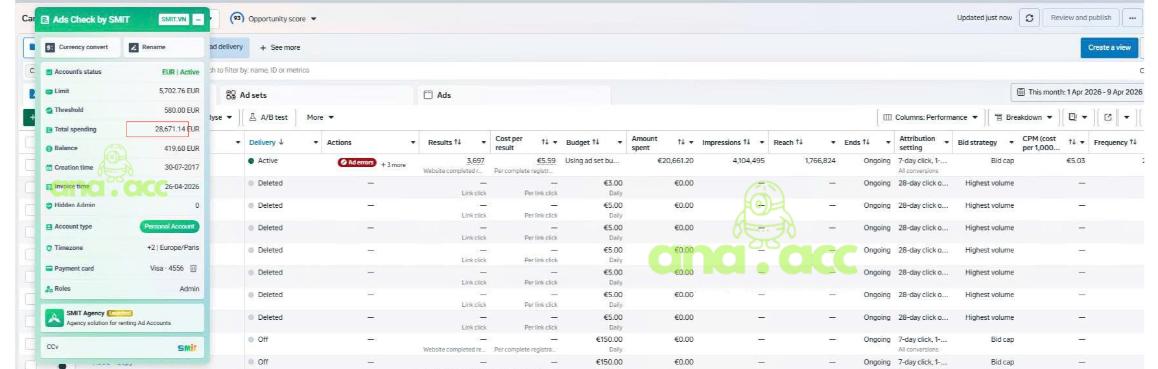This screenshot has height=369, width=1158.
Task: Click the 3,697 results value
Action: tap(476, 160)
